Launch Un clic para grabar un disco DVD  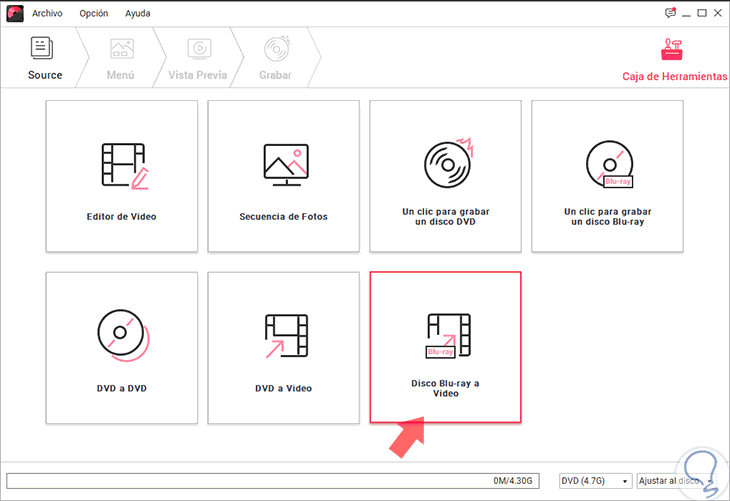[446, 176]
